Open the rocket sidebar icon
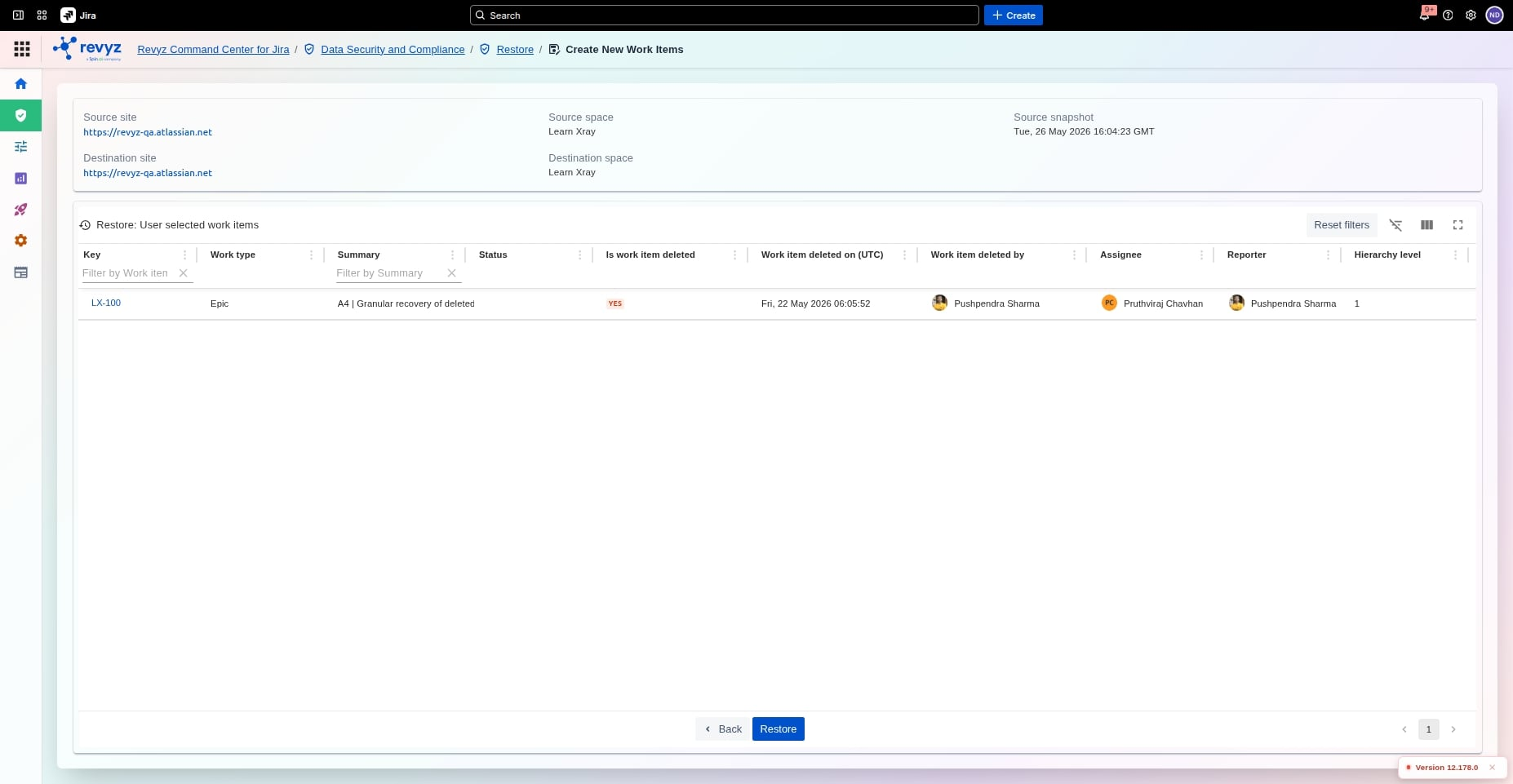 coord(21,210)
